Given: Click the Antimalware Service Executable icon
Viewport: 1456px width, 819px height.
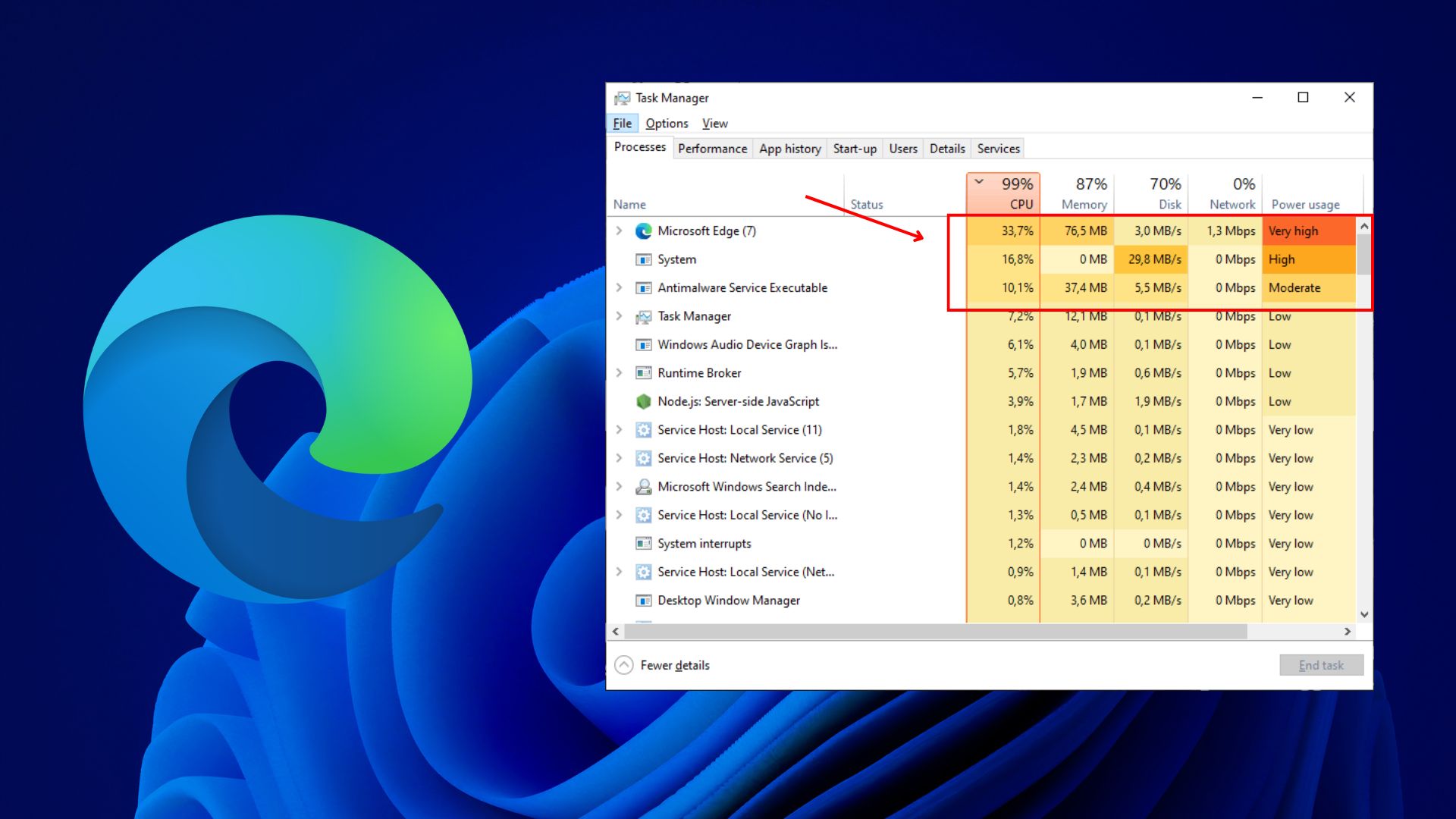Looking at the screenshot, I should 643,288.
